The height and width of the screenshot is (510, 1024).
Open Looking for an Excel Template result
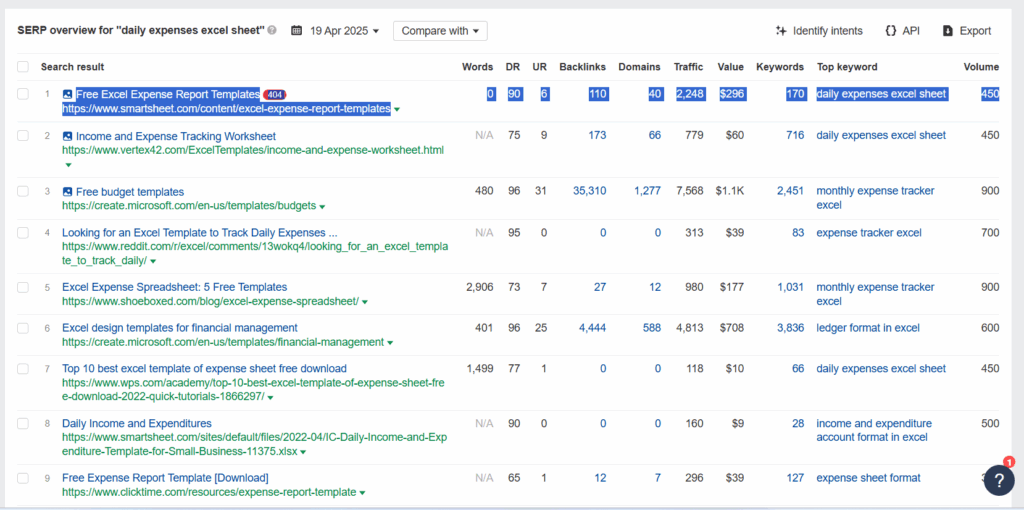pos(200,232)
